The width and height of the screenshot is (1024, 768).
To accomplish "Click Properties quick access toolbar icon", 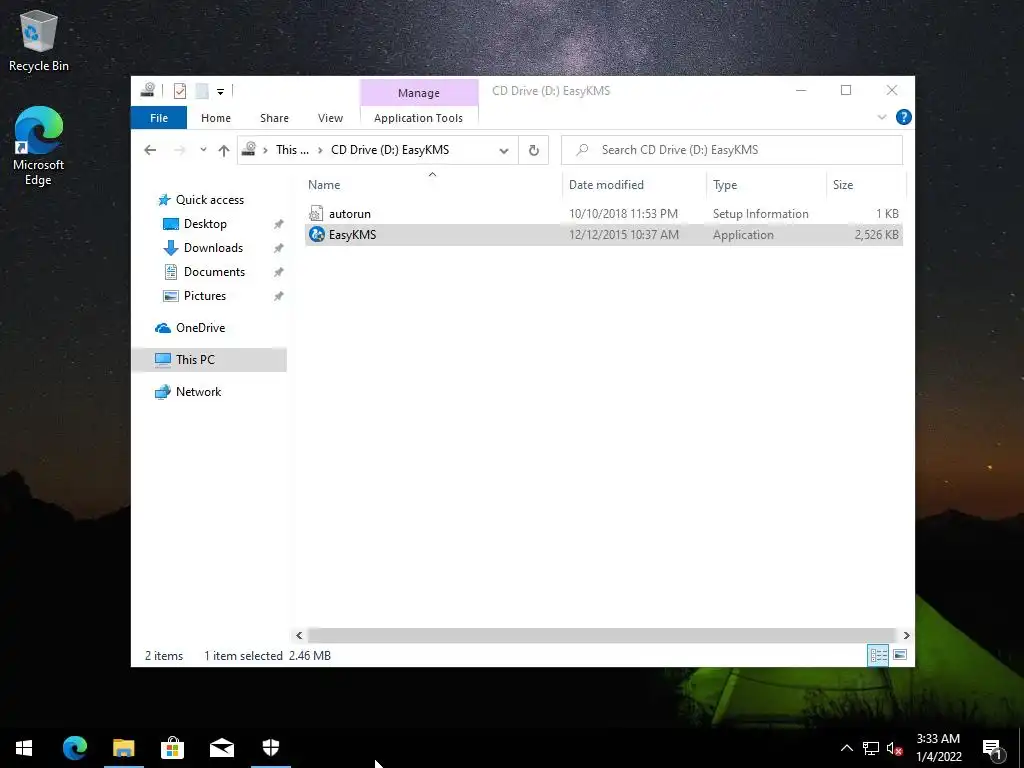I will click(x=180, y=91).
